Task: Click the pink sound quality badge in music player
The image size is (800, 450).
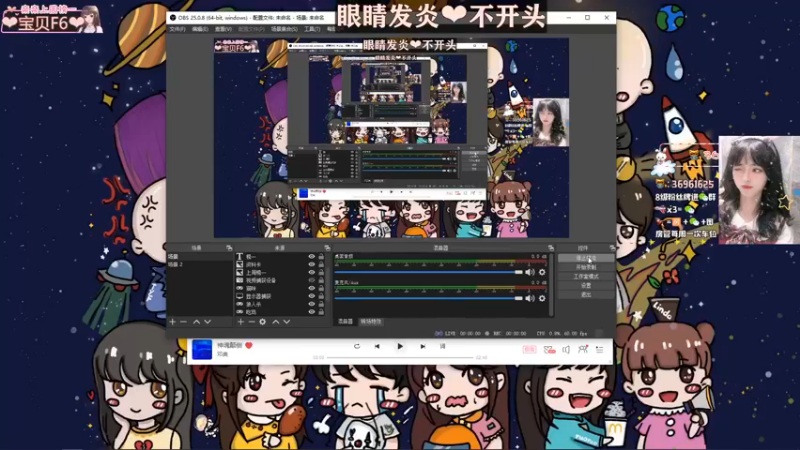Action: (x=529, y=349)
